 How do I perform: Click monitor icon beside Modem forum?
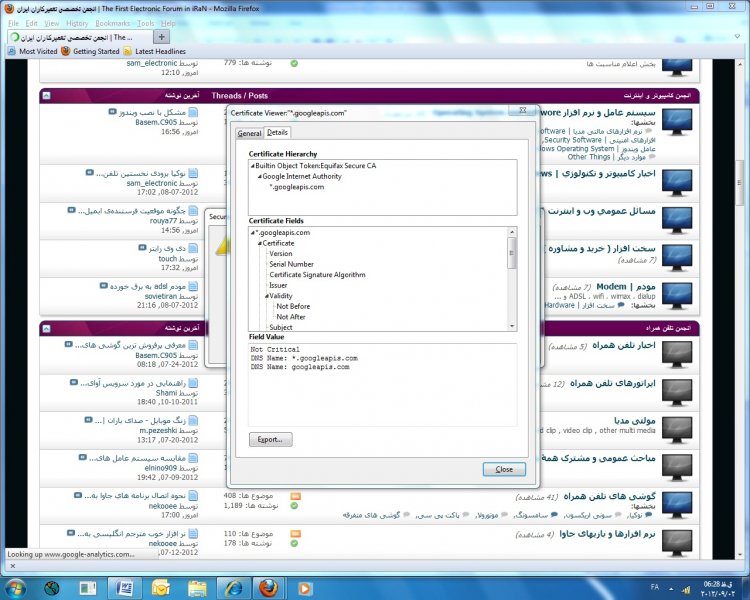[677, 296]
